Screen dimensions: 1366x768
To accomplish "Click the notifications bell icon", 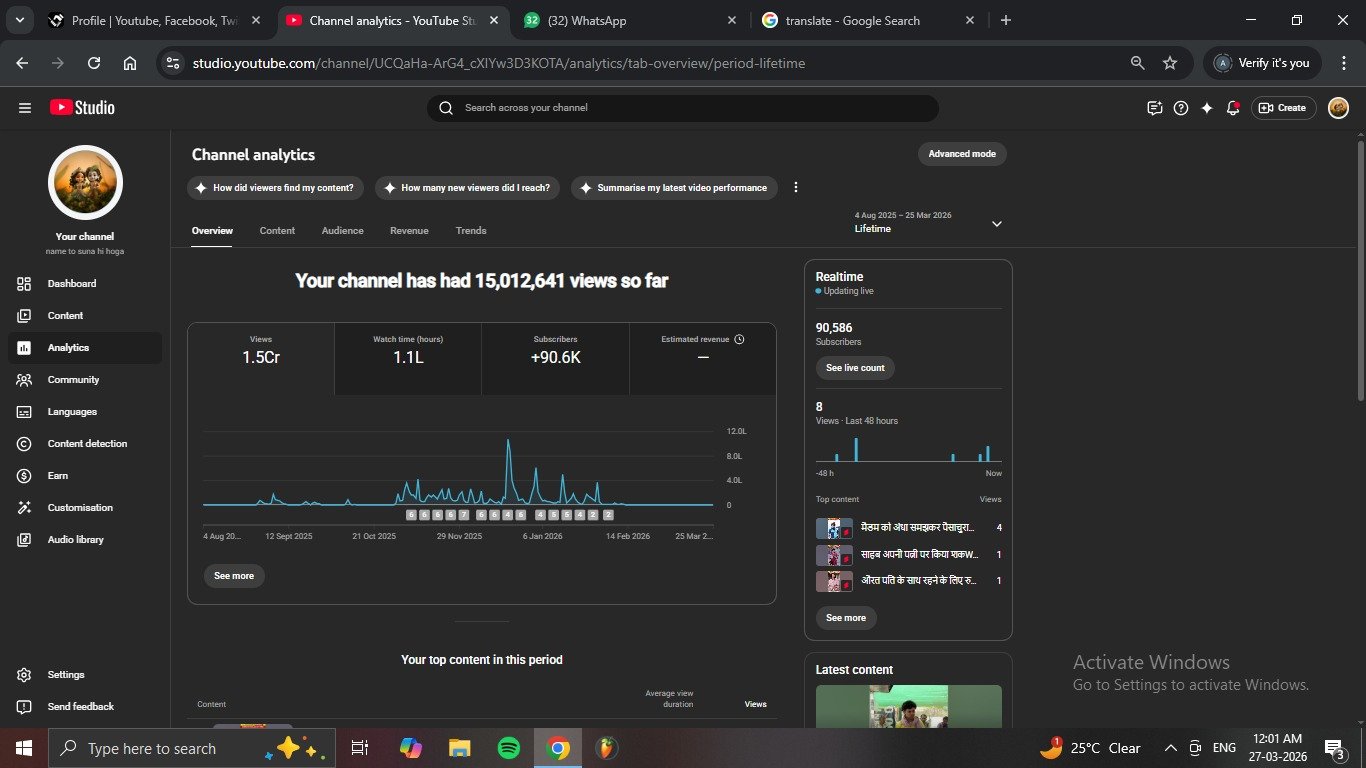I will tap(1233, 108).
